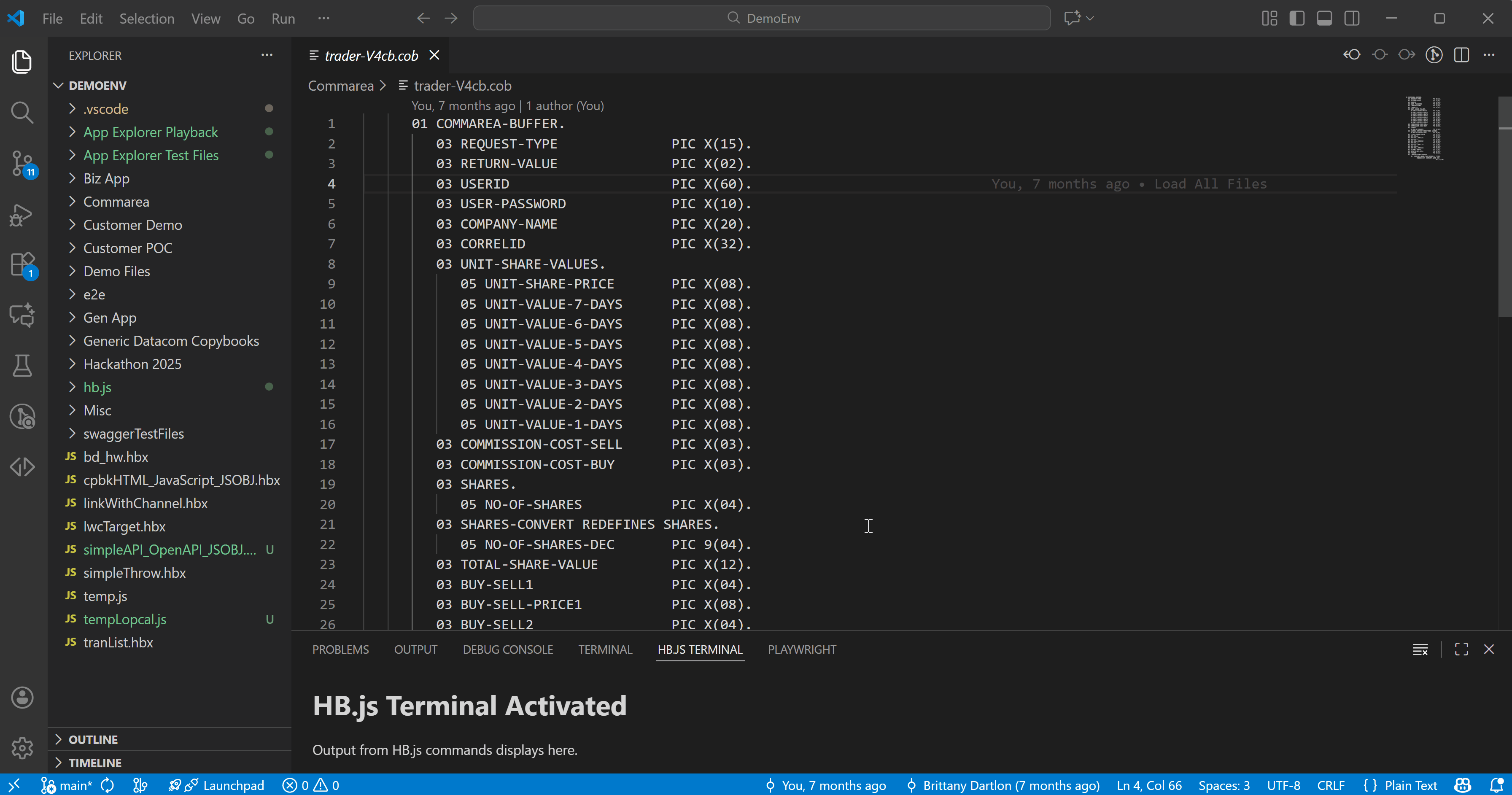1512x795 pixels.
Task: Toggle the Panel visibility control
Action: 1324,18
